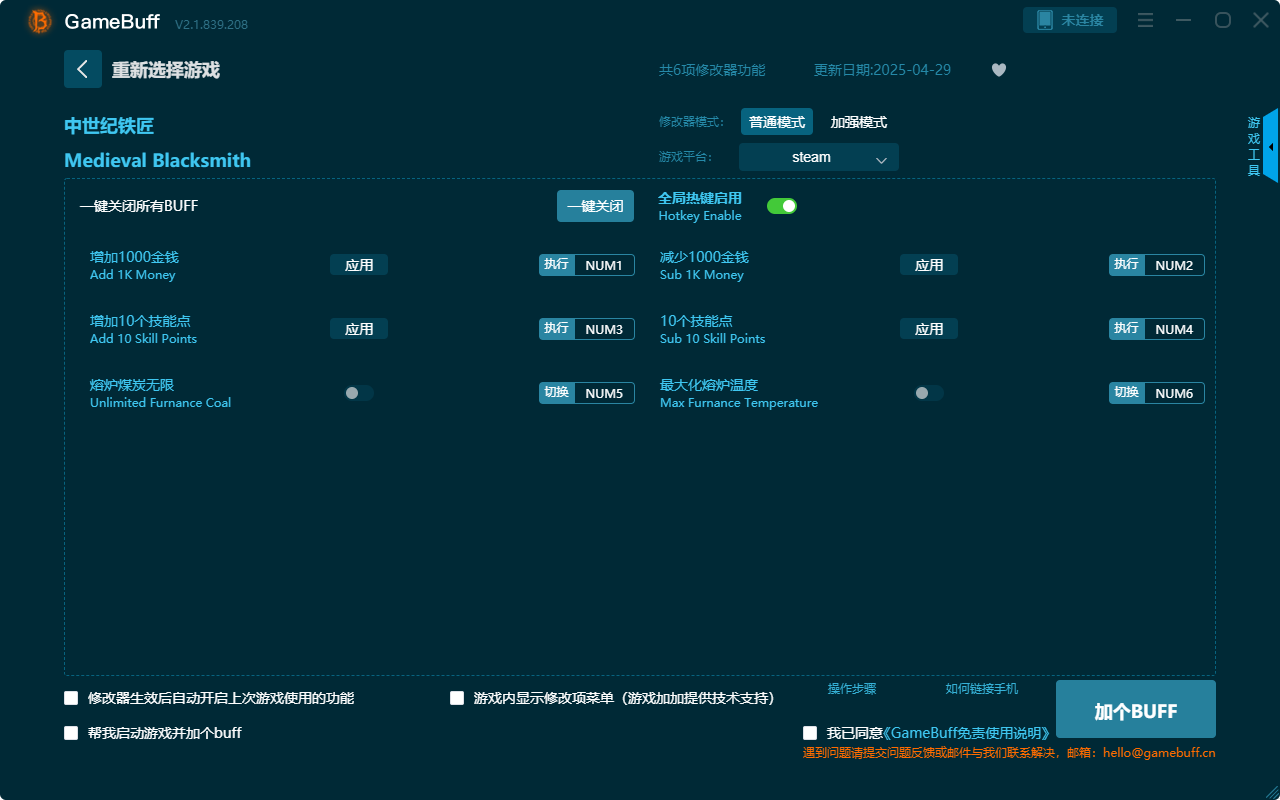The height and width of the screenshot is (800, 1280).
Task: Click the GameBuff flame logo
Action: click(x=38, y=20)
